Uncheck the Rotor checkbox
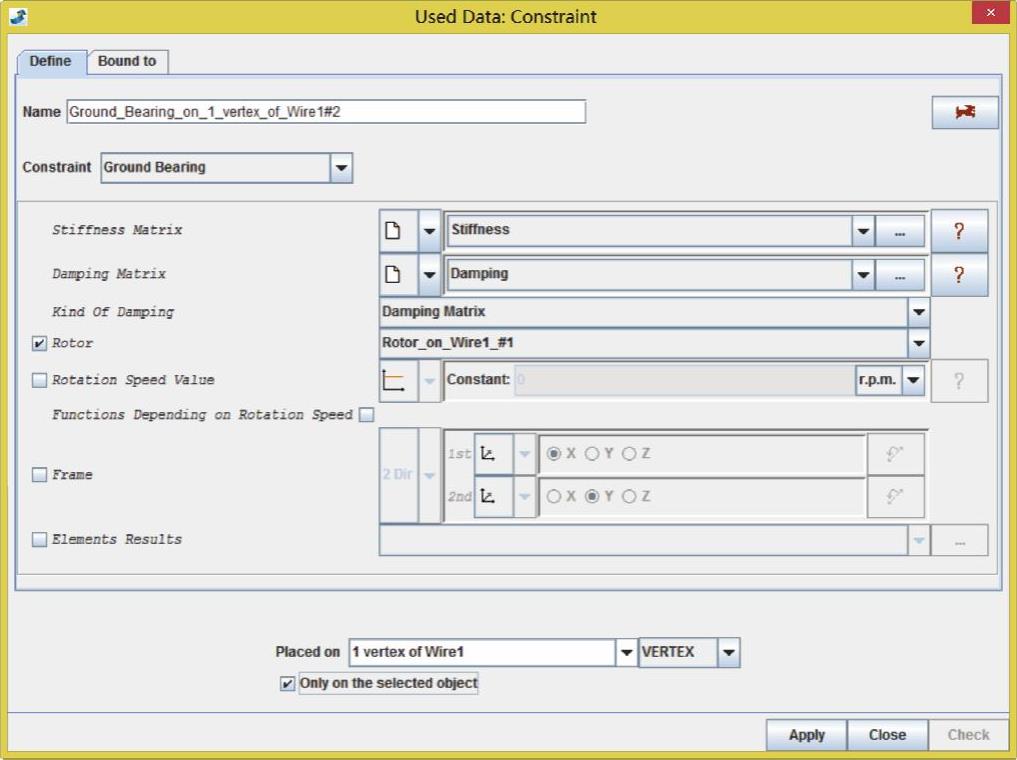This screenshot has width=1017, height=760. point(40,343)
